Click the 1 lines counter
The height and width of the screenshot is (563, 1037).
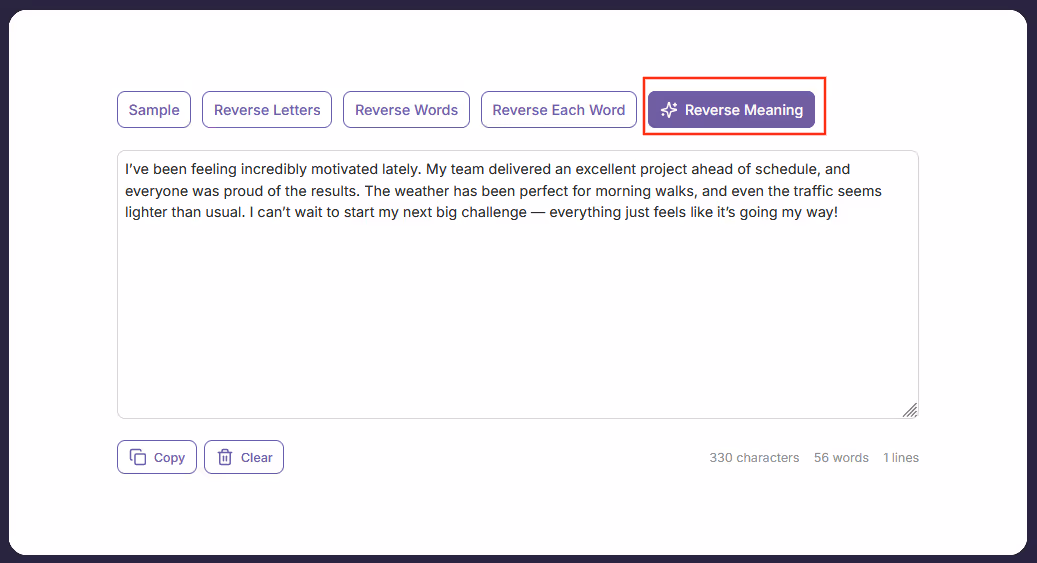901,458
